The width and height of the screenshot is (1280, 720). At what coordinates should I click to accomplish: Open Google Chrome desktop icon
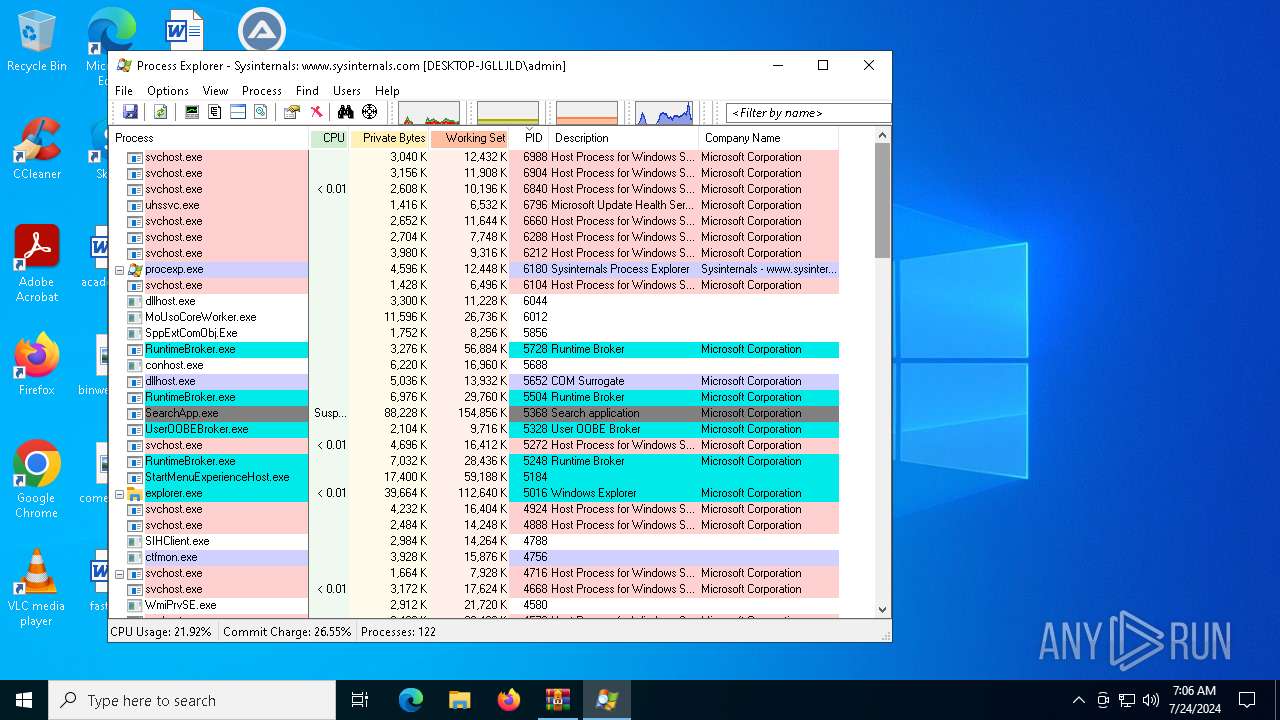37,480
